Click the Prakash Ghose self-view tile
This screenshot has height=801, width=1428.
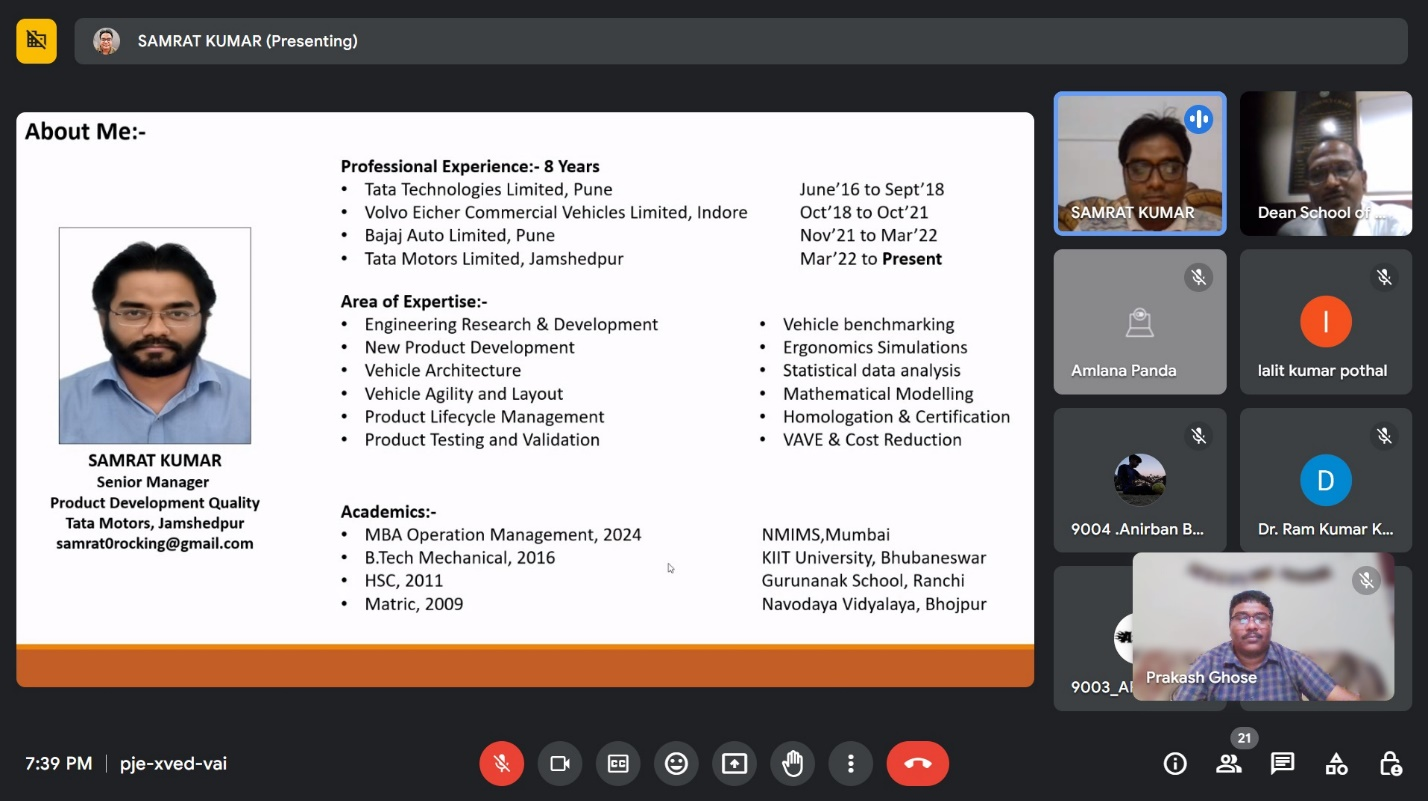pos(1262,626)
